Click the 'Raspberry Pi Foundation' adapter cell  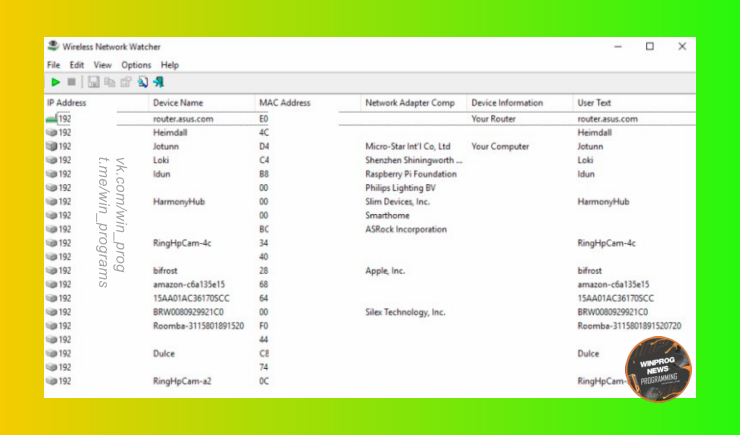point(411,174)
